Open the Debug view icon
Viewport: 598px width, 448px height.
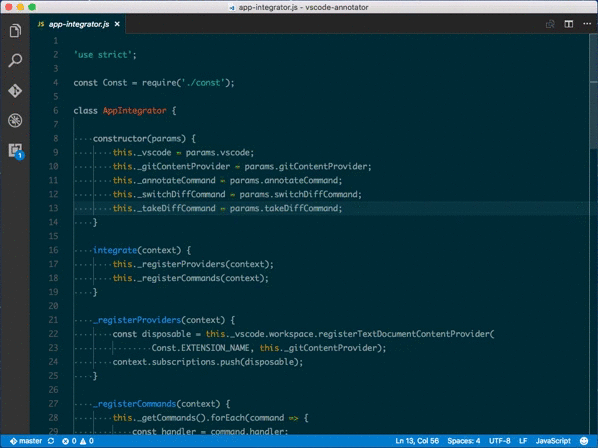[x=15, y=120]
